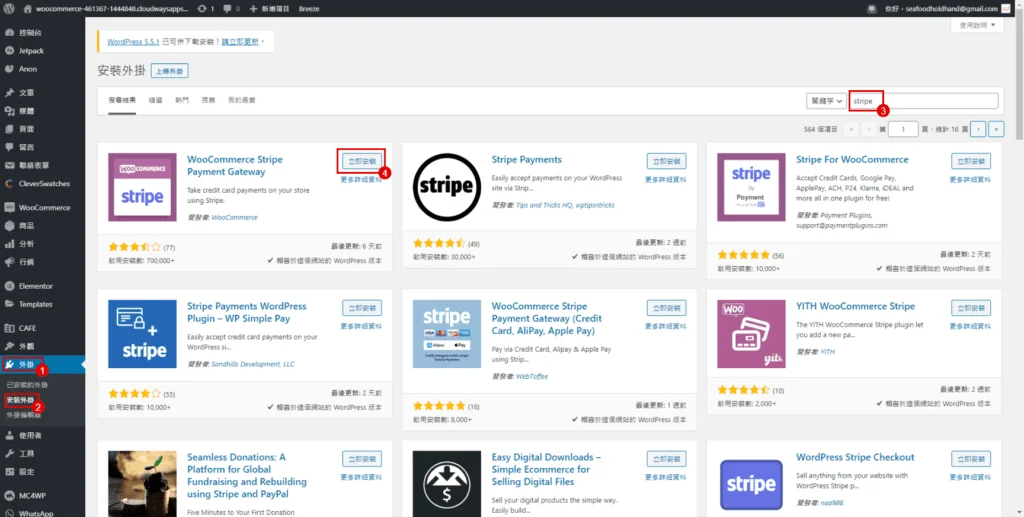Install WooCommerce Stripe Payment Gateway now
1024x517 pixels.
pos(362,161)
